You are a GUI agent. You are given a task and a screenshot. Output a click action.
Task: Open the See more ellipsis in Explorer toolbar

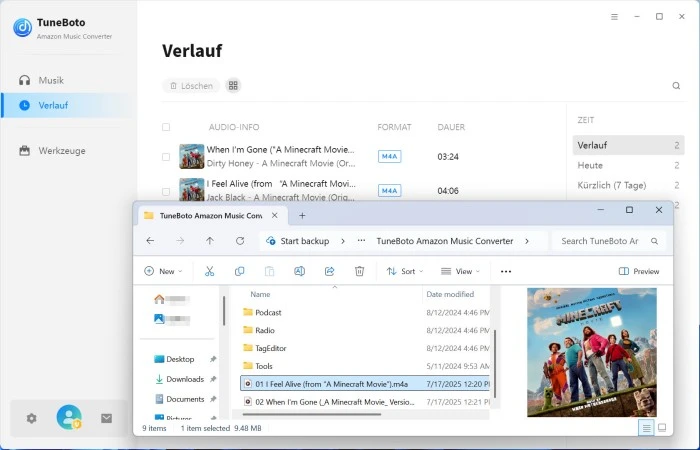(x=506, y=271)
